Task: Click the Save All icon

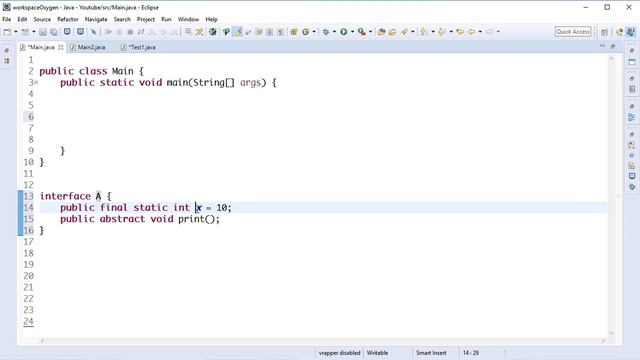Action: tap(53, 32)
